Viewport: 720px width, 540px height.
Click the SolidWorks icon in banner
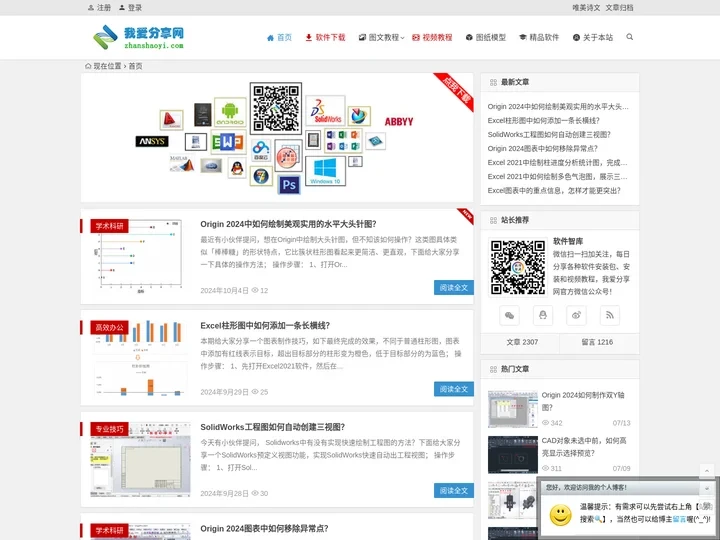325,111
